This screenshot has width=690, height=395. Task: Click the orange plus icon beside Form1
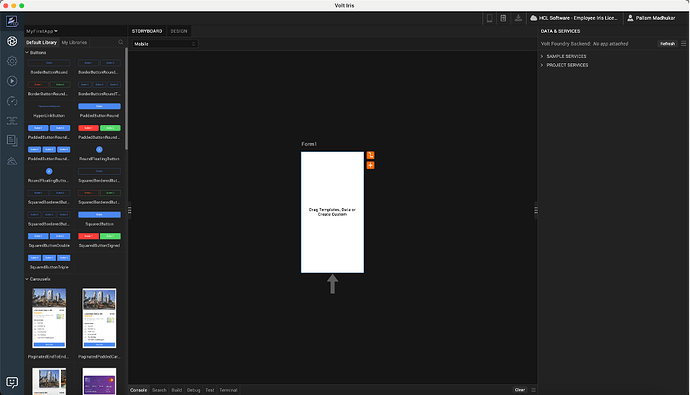[x=371, y=165]
